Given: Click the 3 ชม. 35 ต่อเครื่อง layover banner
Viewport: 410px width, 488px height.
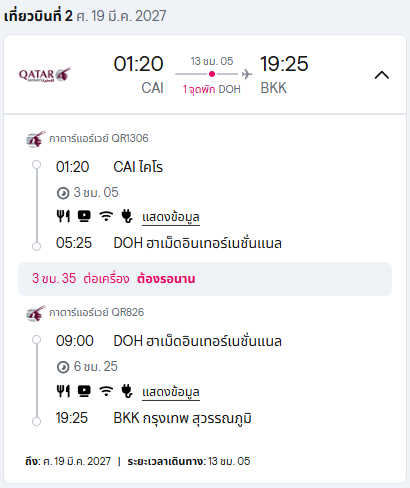Looking at the screenshot, I should click(205, 279).
